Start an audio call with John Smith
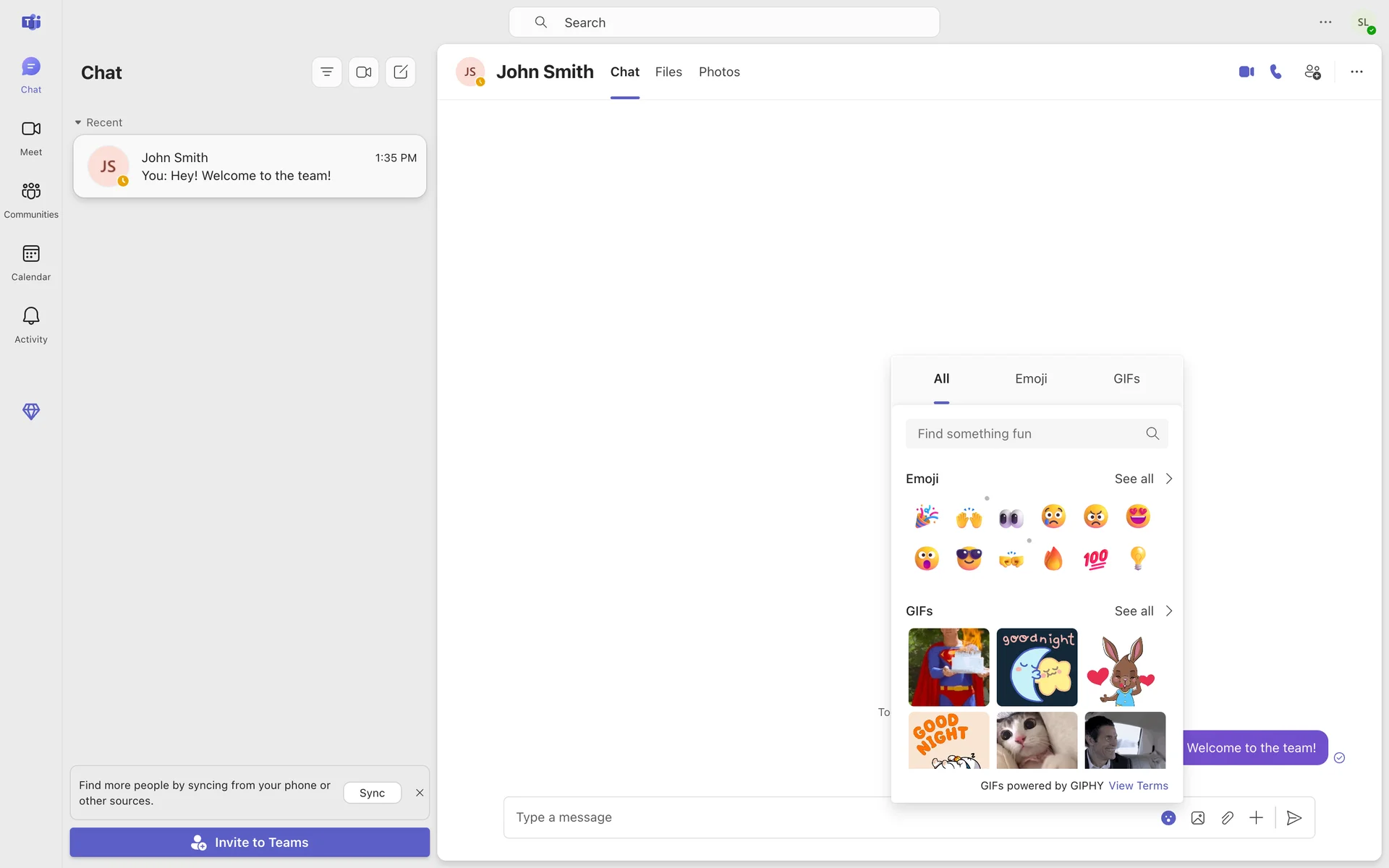 (1276, 72)
